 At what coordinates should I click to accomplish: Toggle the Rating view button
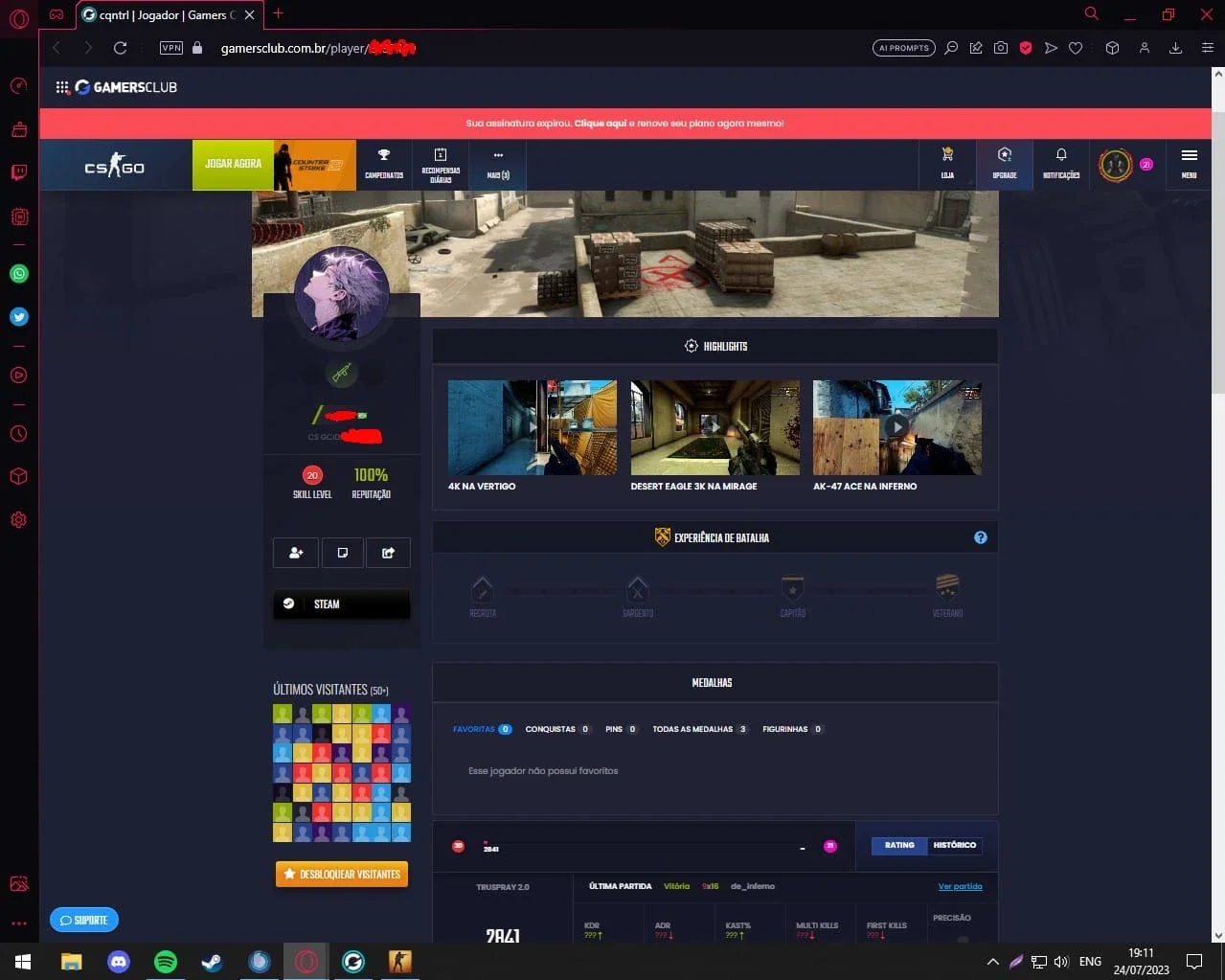coord(899,845)
